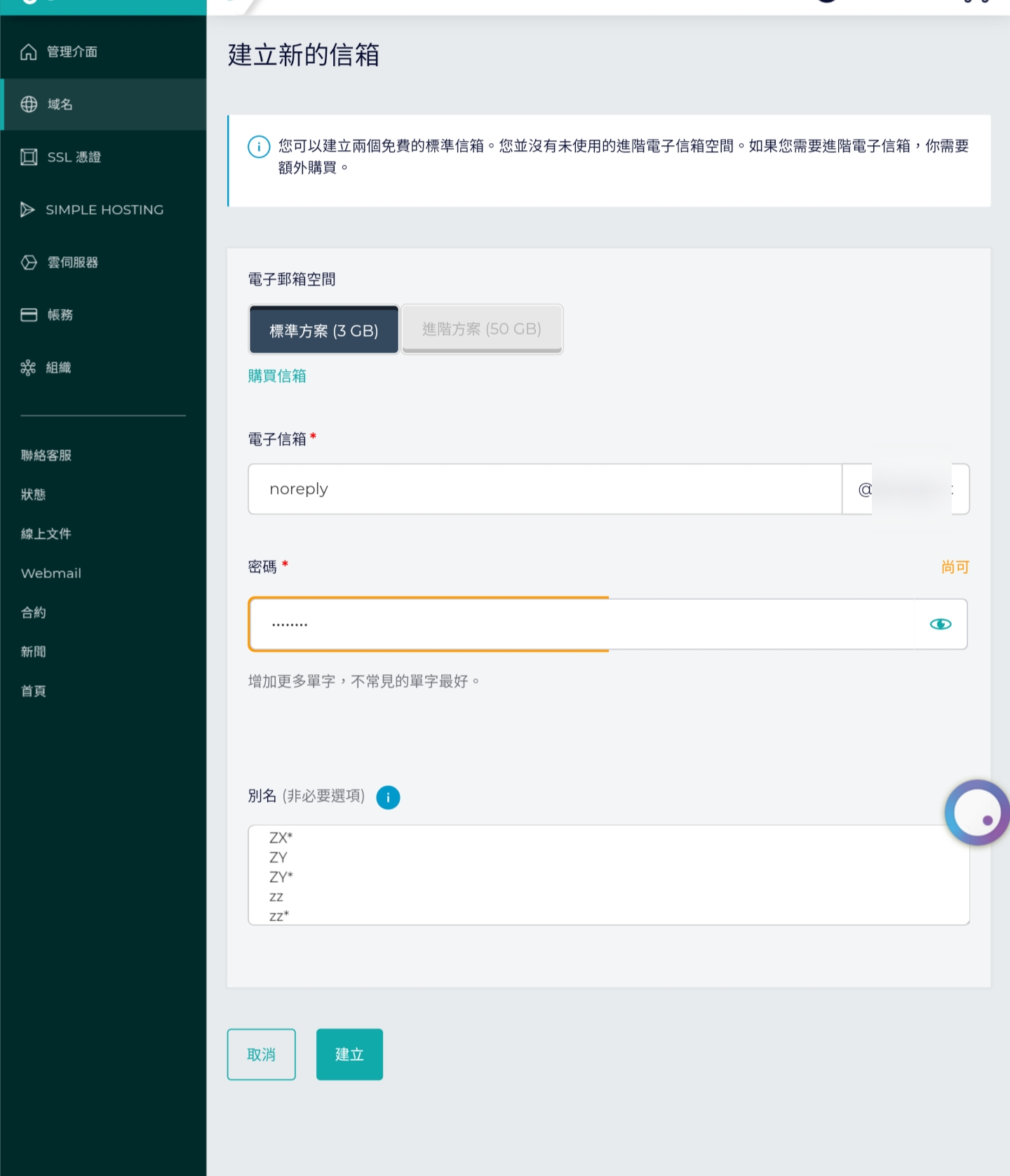Select 進階方案 (50 GB) plan

point(482,329)
